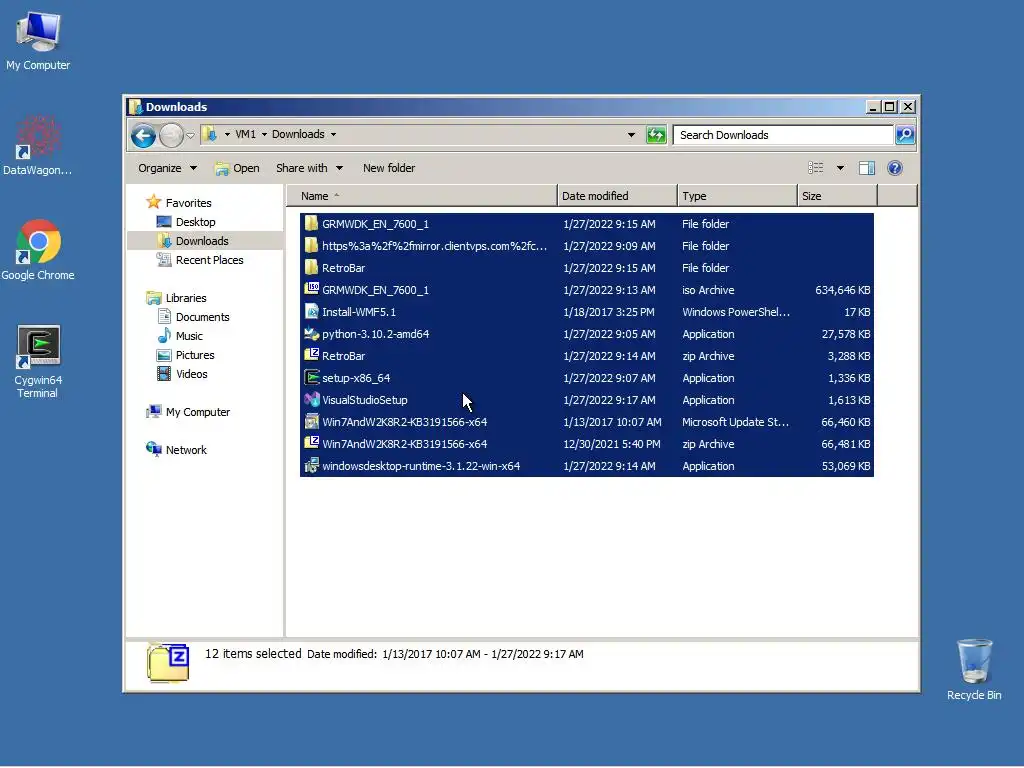Screen dimensions: 1024x768
Task: Click the windowsdesktop-runtime installer icon
Action: pos(312,466)
